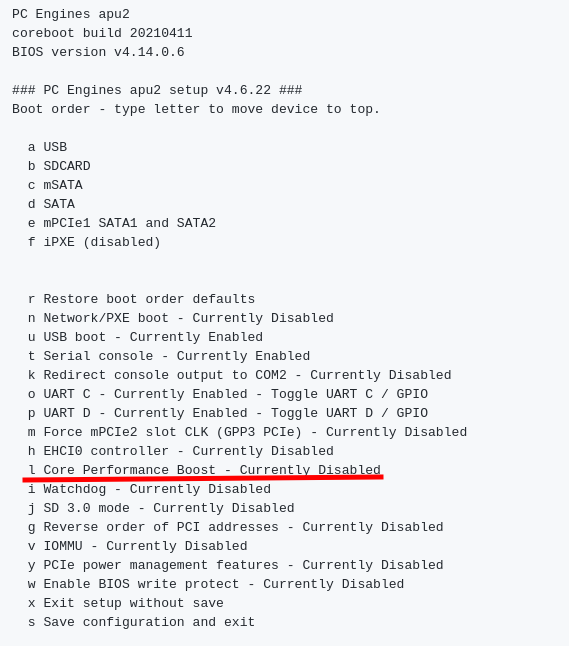The height and width of the screenshot is (646, 569).
Task: Select the mPCIe1 SATA1 and SATA2 entry
Action: pyautogui.click(x=122, y=223)
